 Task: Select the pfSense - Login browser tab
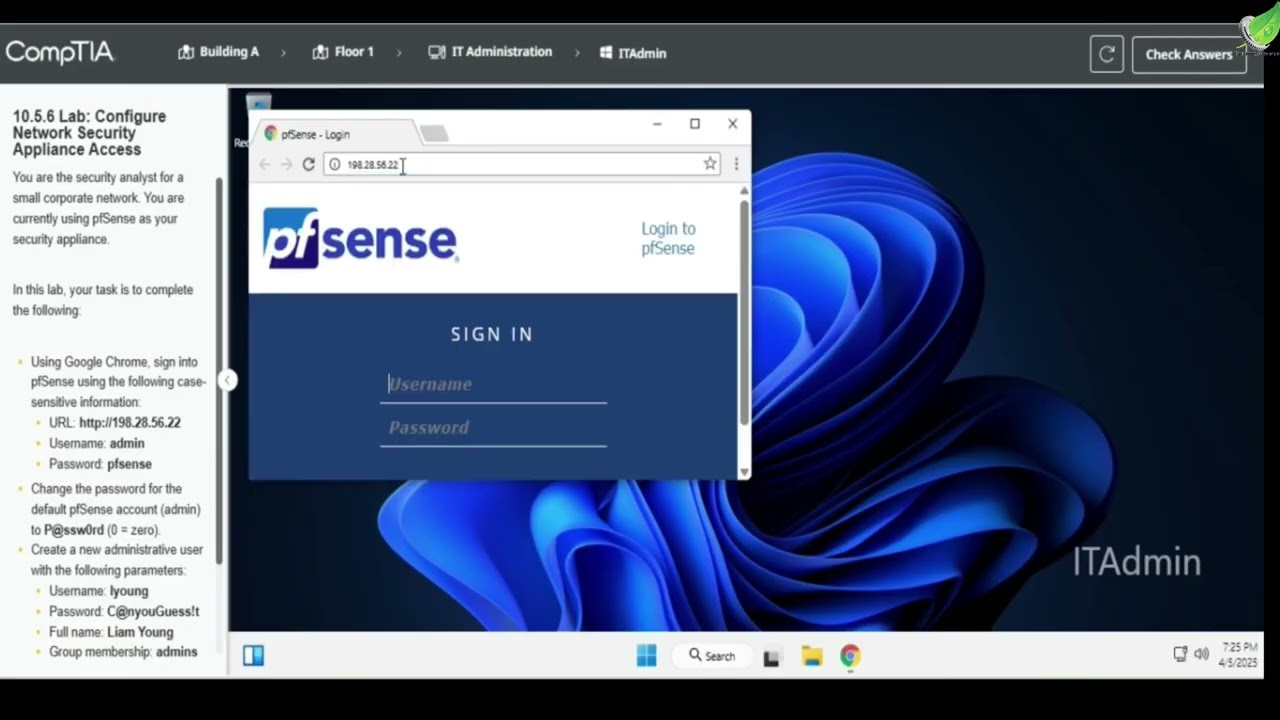pyautogui.click(x=335, y=134)
